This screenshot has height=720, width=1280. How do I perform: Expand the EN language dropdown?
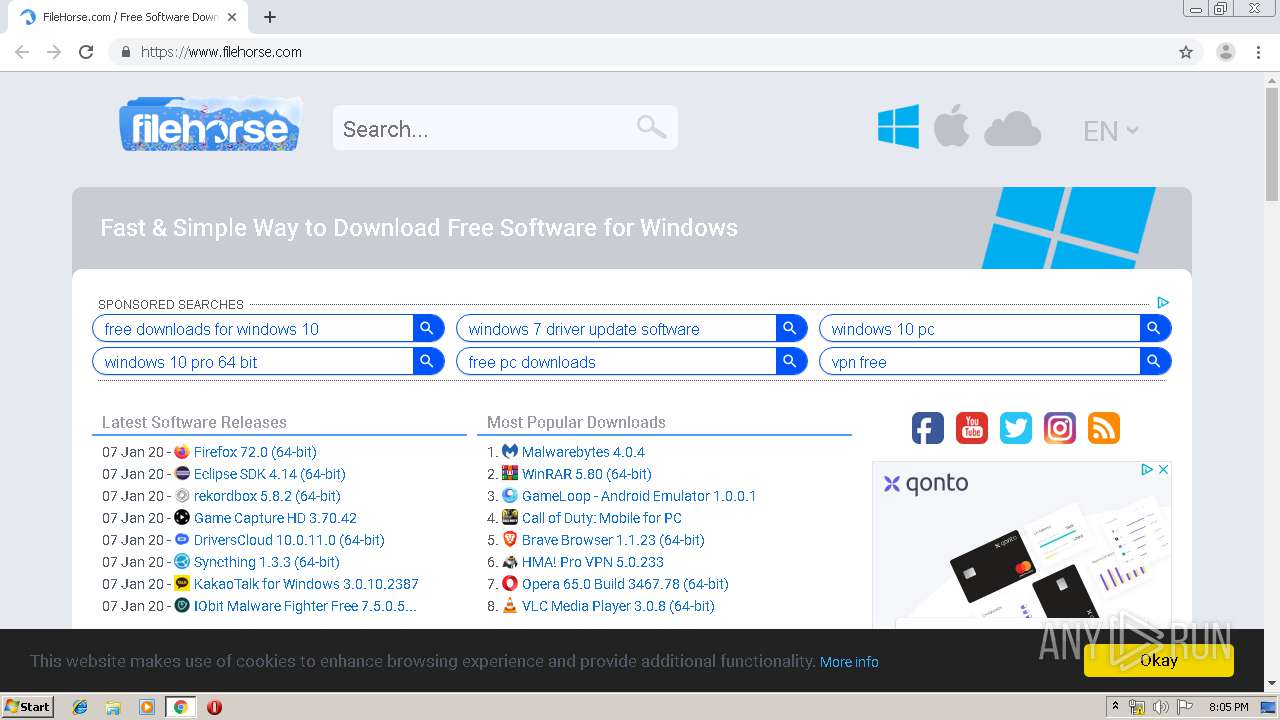pos(1110,131)
